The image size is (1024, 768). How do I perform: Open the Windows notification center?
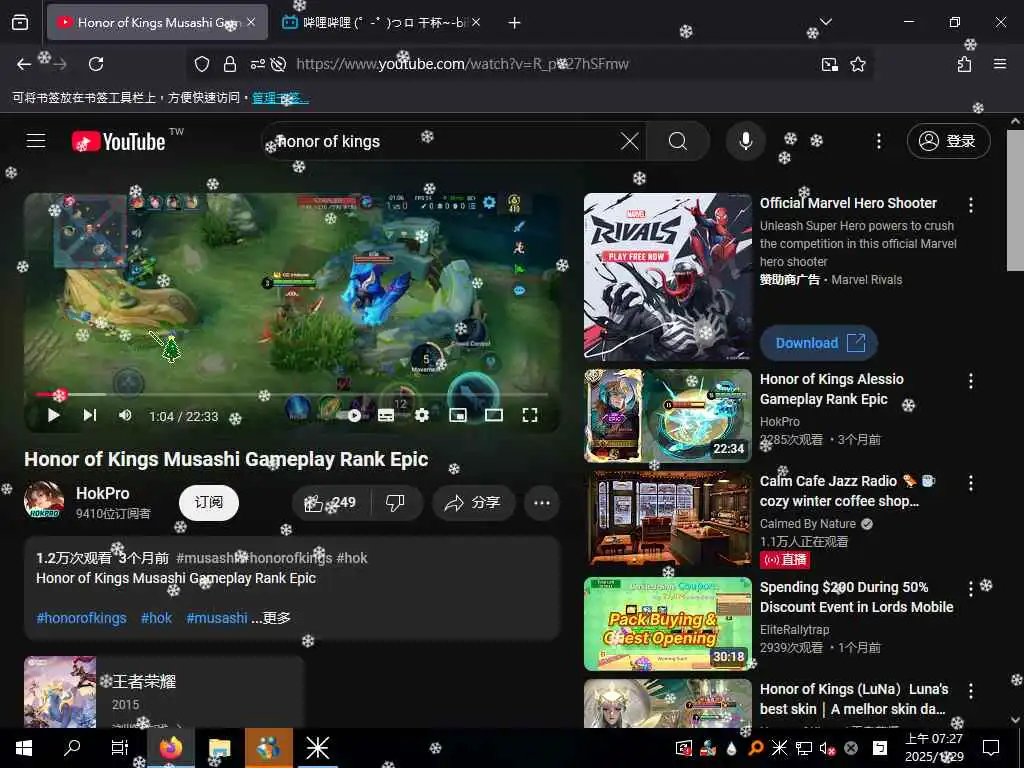coord(991,748)
